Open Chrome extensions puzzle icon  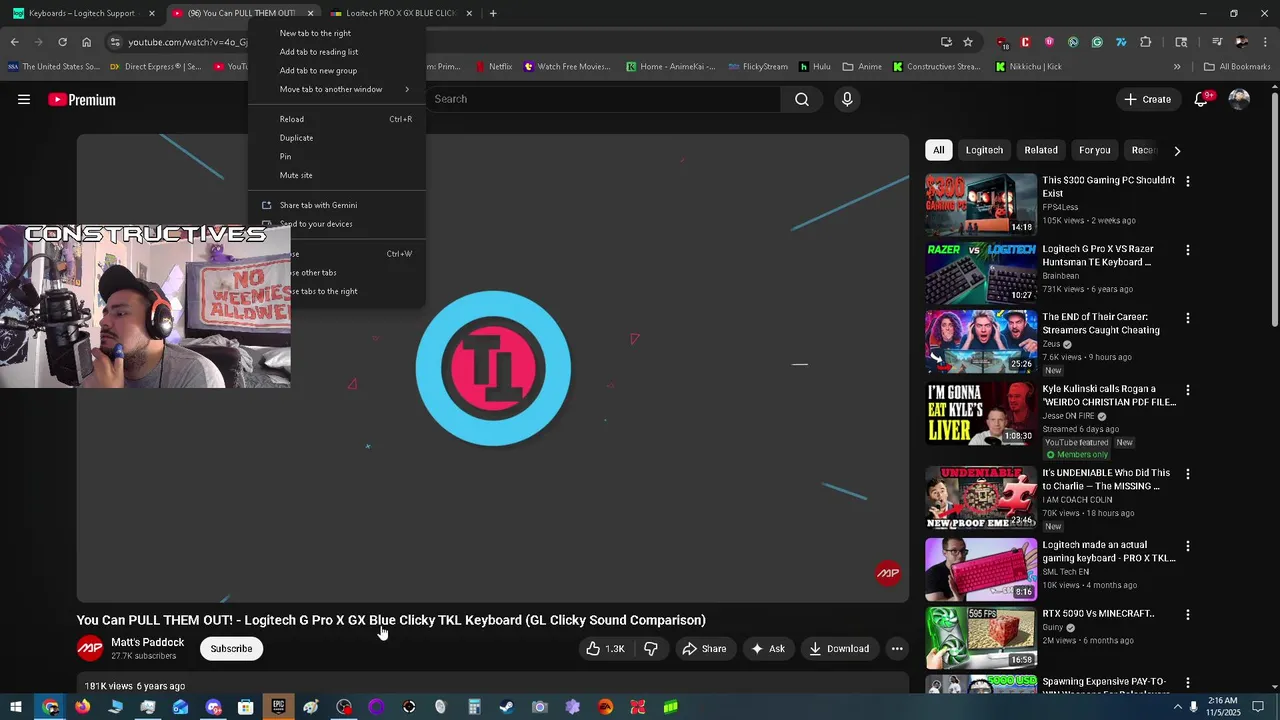point(1146,42)
